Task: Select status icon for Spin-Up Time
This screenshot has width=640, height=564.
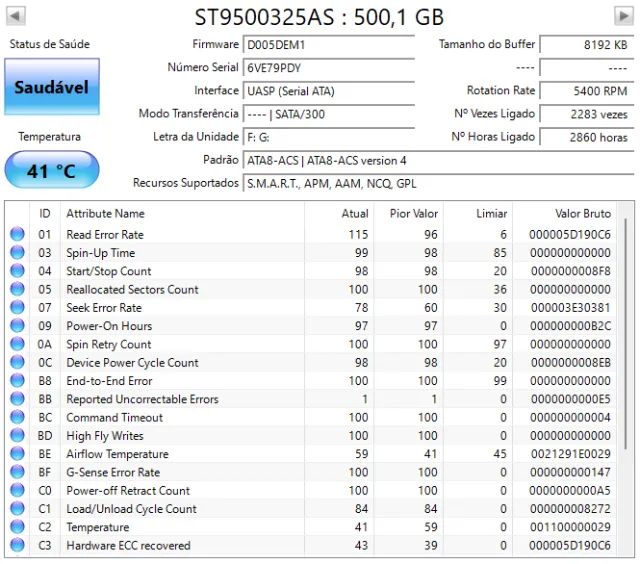Action: point(17,252)
